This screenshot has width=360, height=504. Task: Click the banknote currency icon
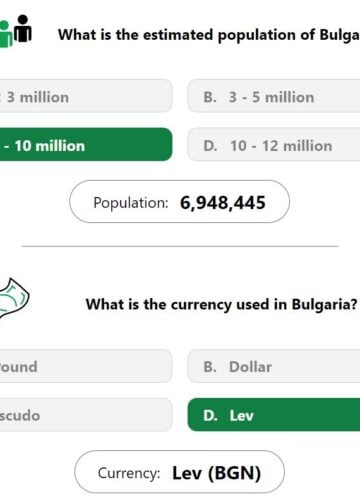point(14,298)
